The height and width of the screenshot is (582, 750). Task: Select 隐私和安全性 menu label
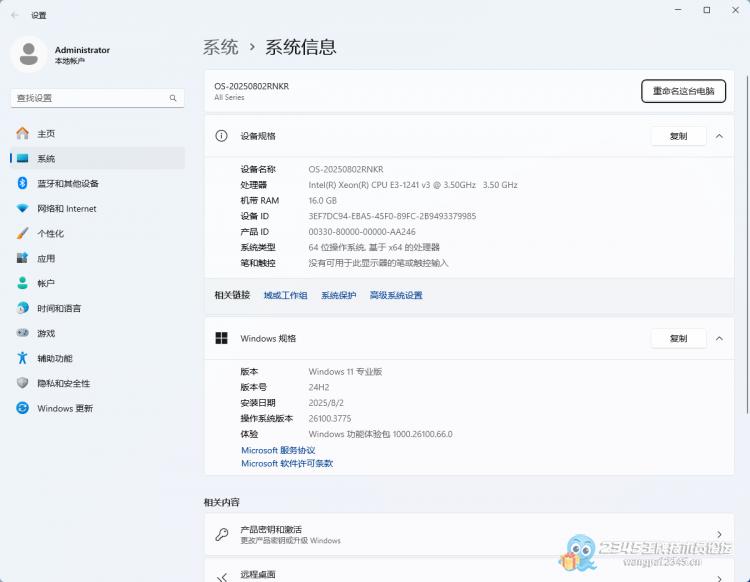pyautogui.click(x=64, y=383)
